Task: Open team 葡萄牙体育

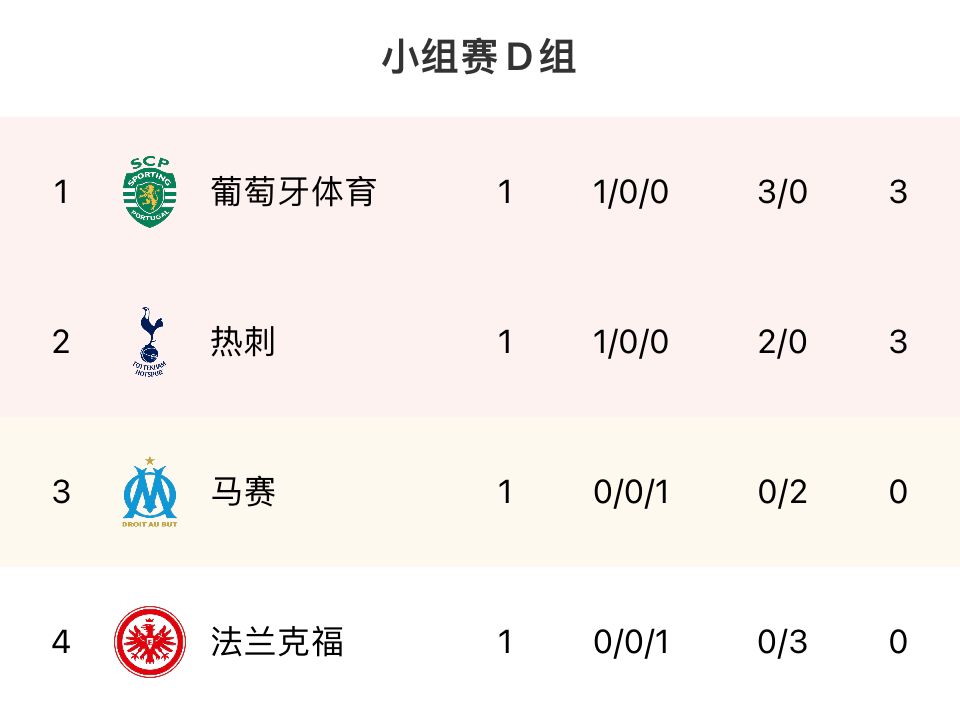Action: pos(293,192)
